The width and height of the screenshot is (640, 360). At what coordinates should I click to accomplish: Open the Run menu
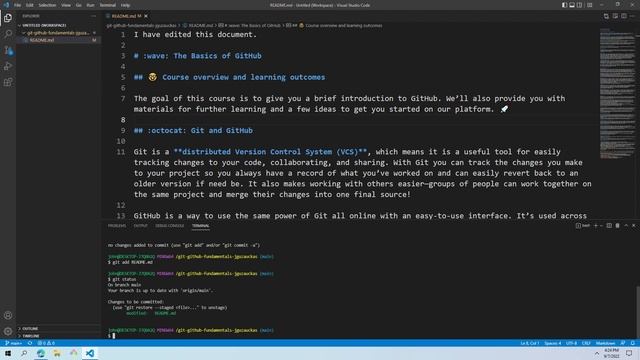coord(90,5)
